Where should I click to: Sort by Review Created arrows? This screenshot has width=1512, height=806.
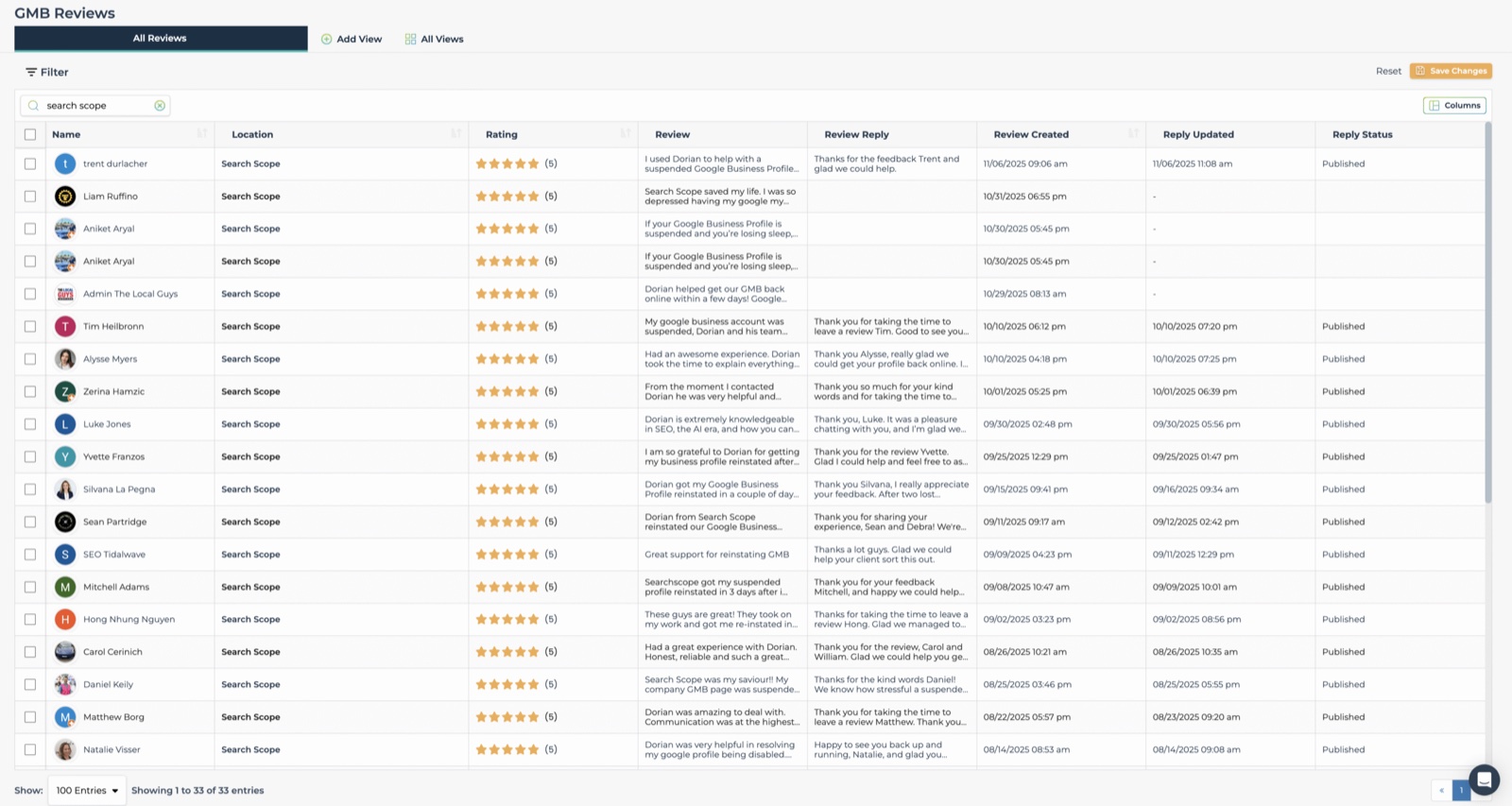tap(1133, 134)
